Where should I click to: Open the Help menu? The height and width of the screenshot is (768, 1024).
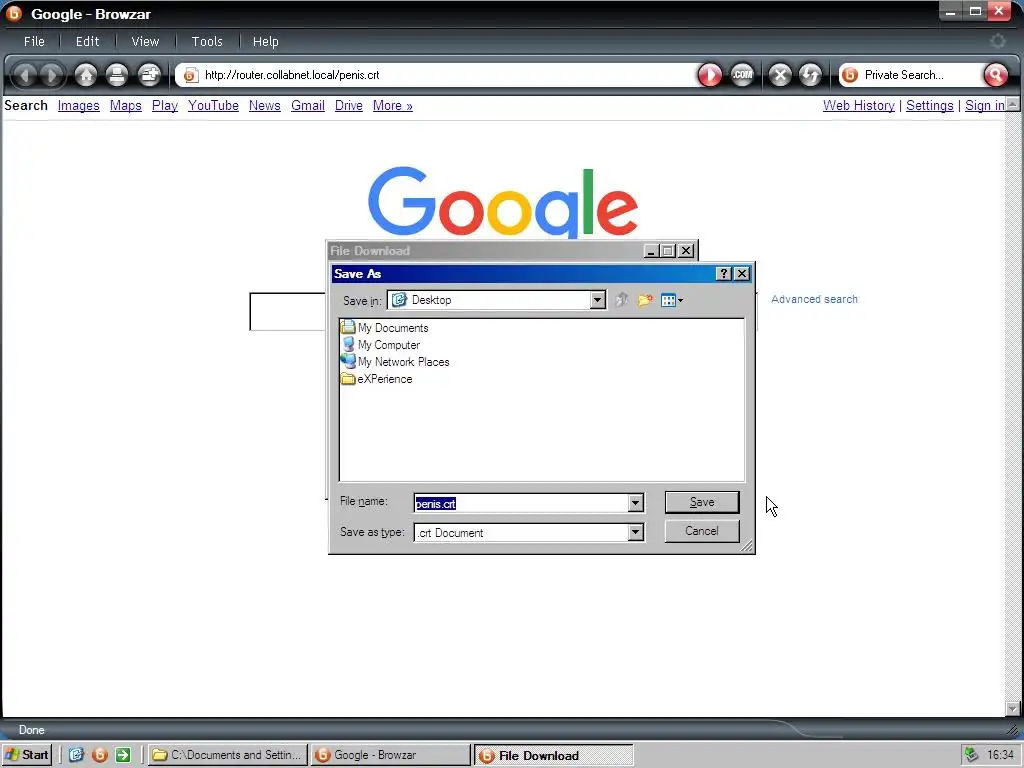click(265, 41)
